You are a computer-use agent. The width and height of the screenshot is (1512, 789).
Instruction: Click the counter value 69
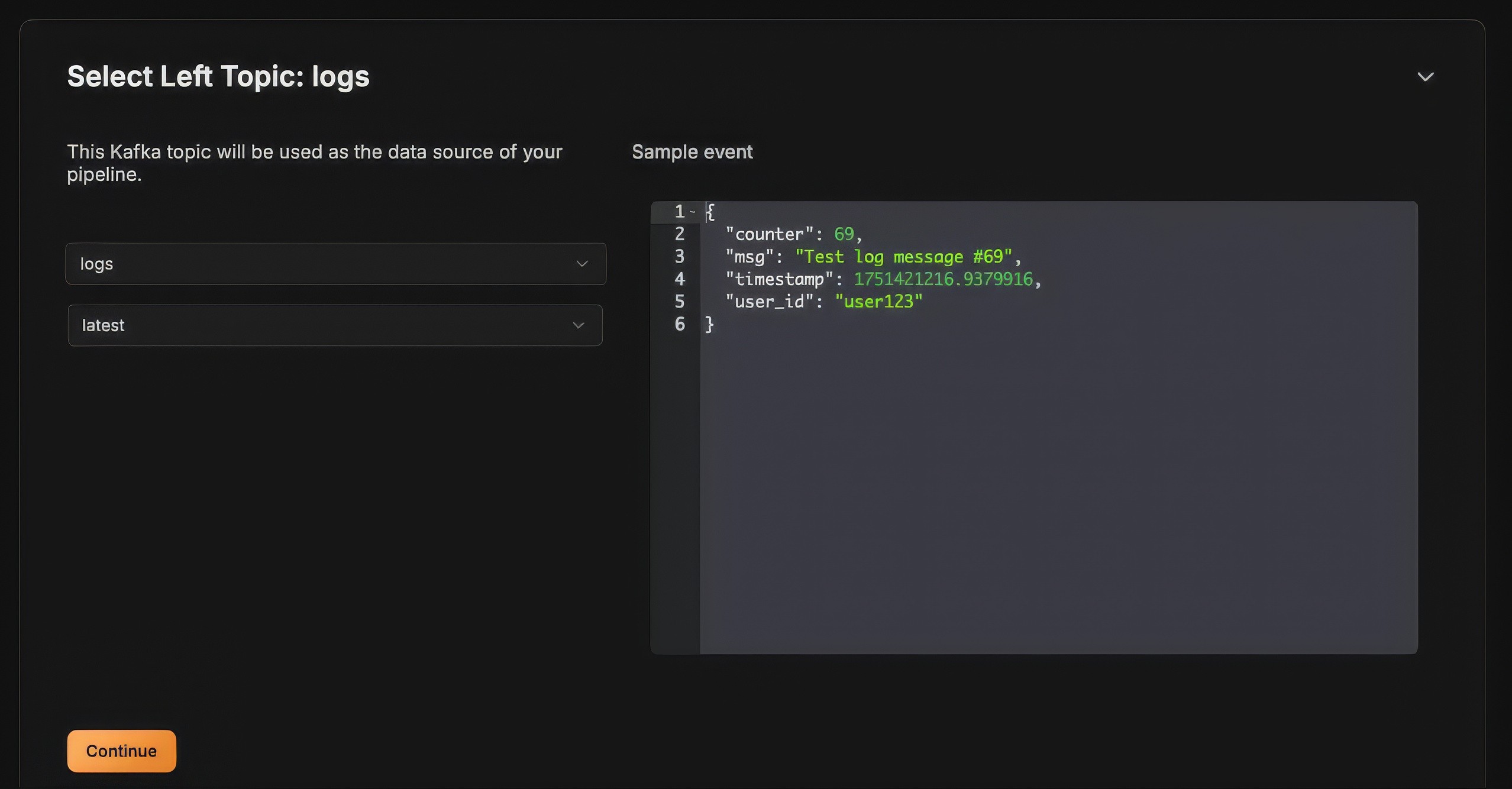(x=844, y=234)
